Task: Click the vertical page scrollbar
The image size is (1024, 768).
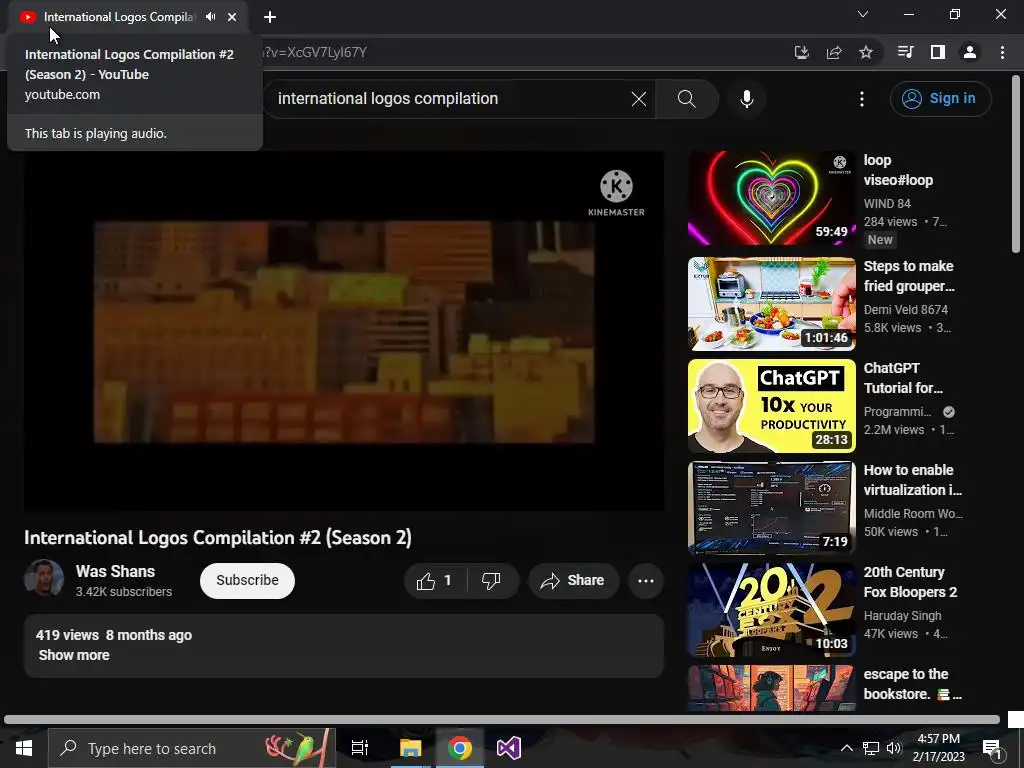Action: click(x=1016, y=165)
